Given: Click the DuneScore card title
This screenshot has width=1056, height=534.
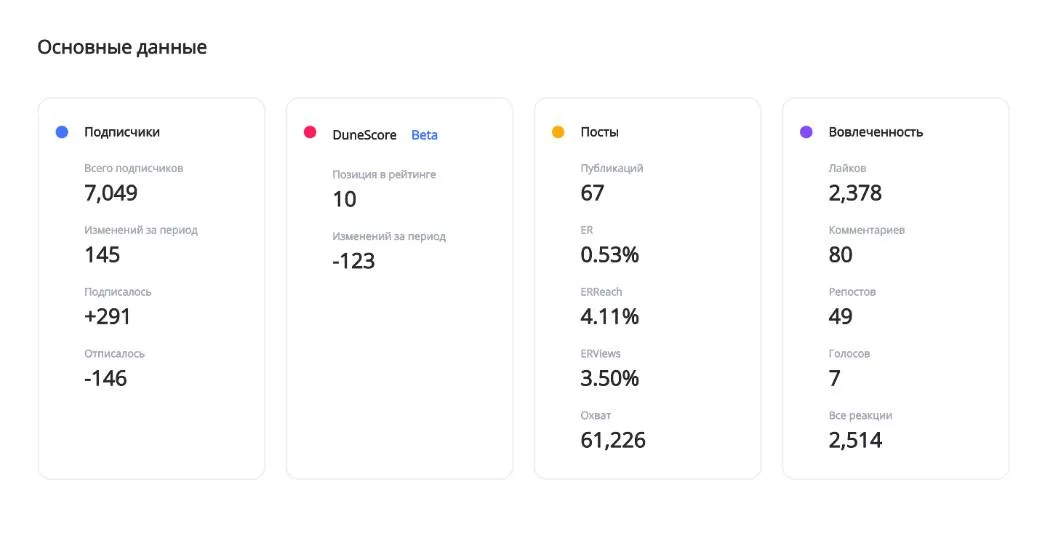Looking at the screenshot, I should pyautogui.click(x=364, y=135).
